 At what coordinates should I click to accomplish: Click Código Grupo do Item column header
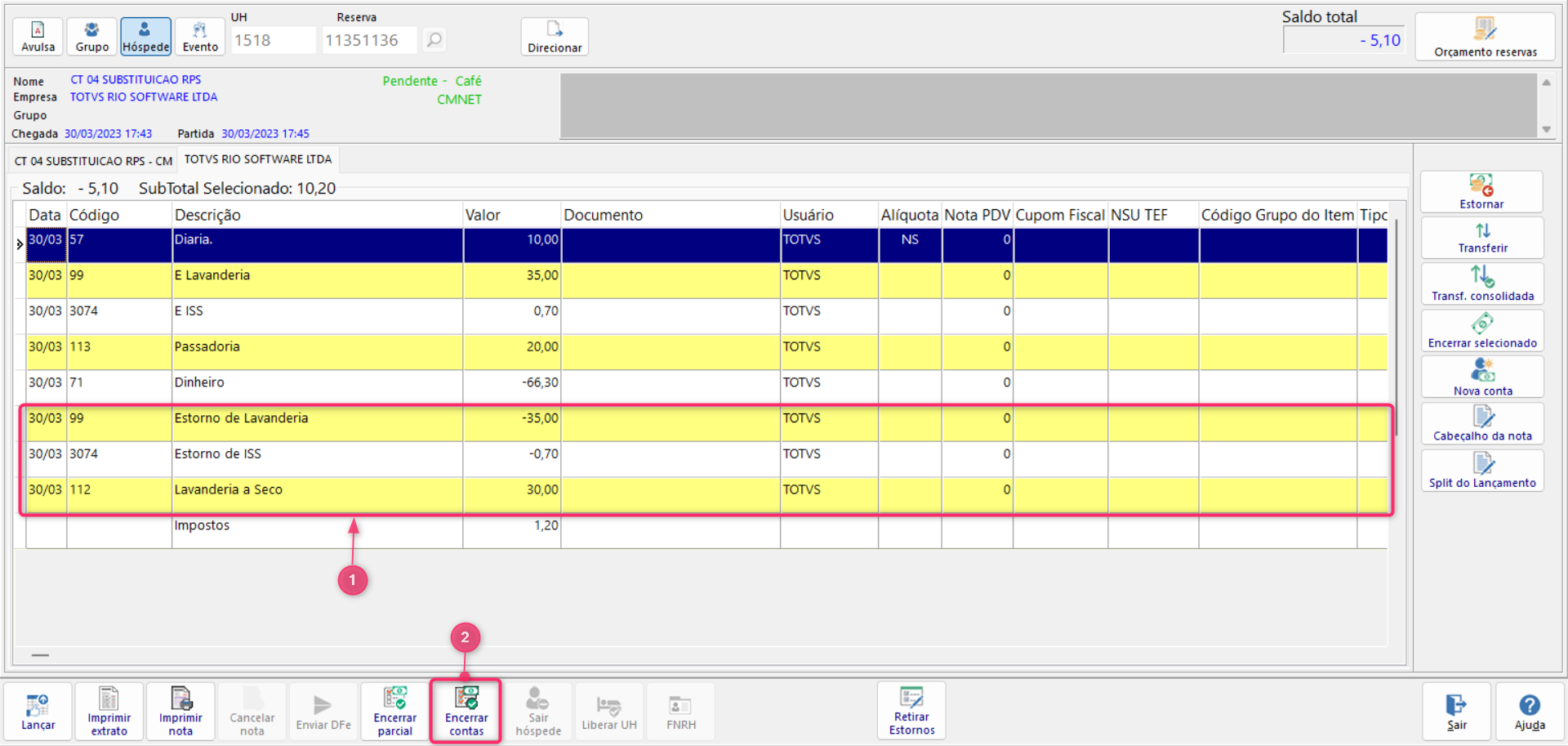click(1277, 215)
